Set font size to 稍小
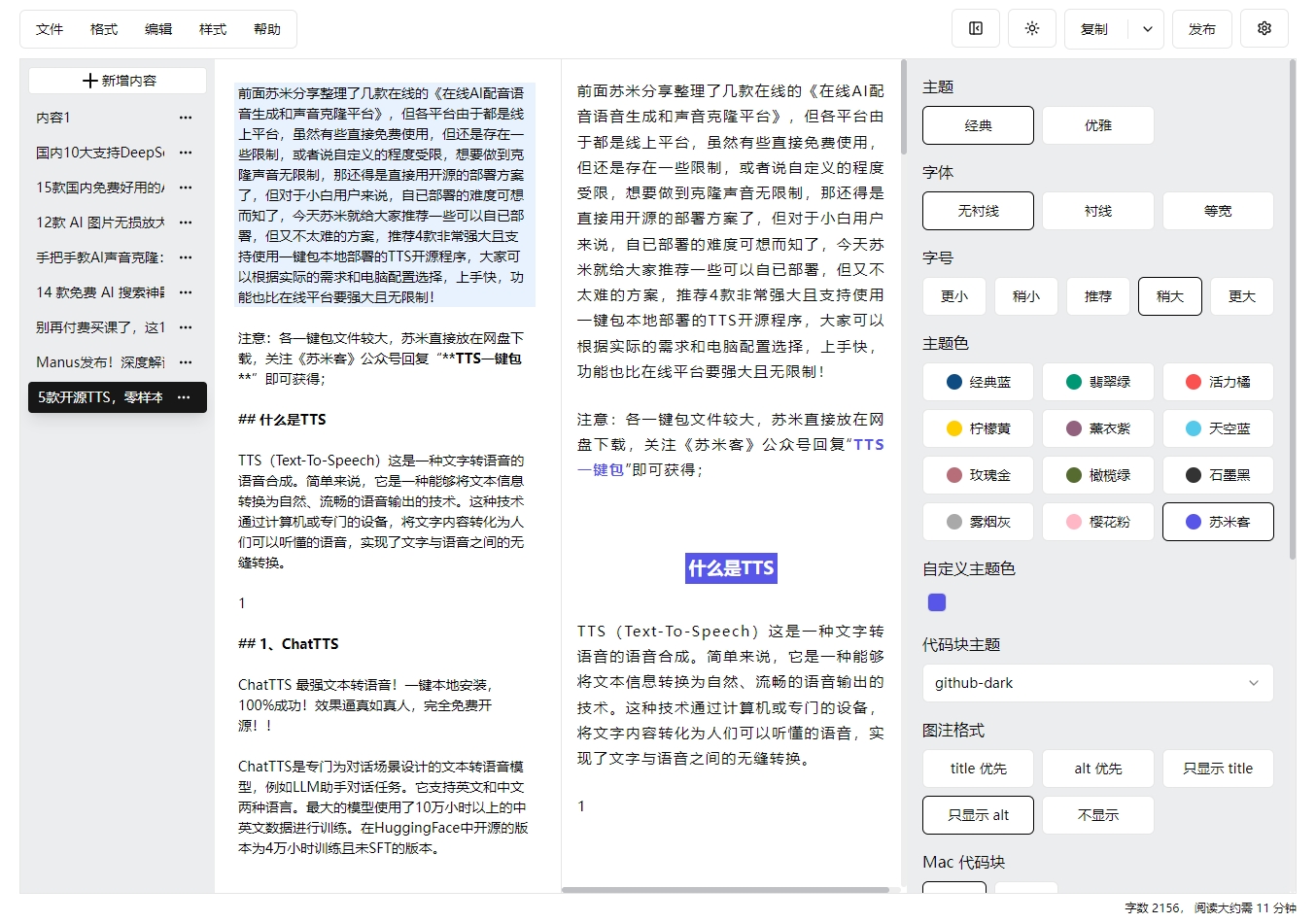This screenshot has width=1316, height=923. [1026, 296]
